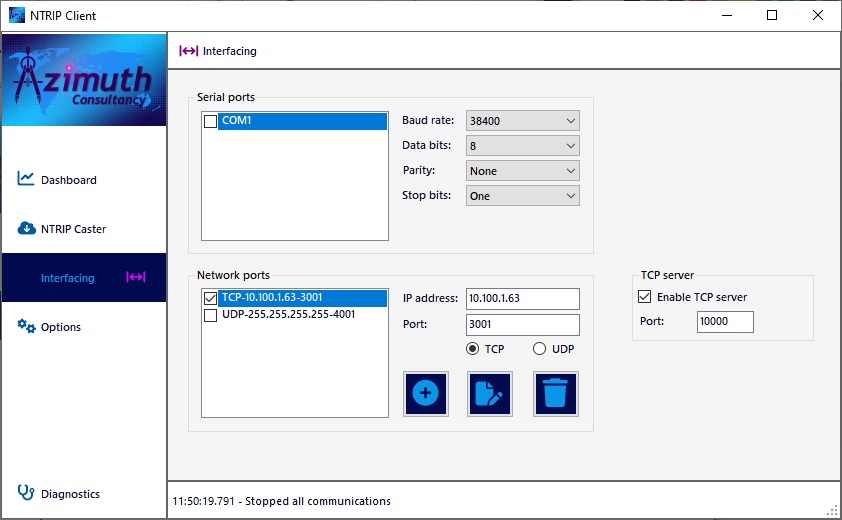Image resolution: width=842 pixels, height=520 pixels.
Task: Open the Parity dropdown
Action: [522, 171]
